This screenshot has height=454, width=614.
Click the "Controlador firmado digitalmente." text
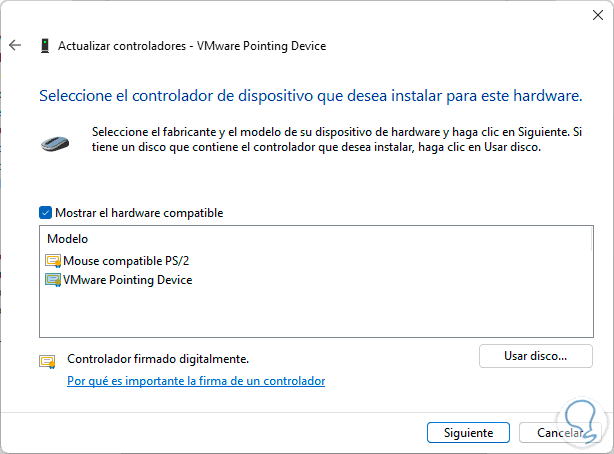(157, 358)
